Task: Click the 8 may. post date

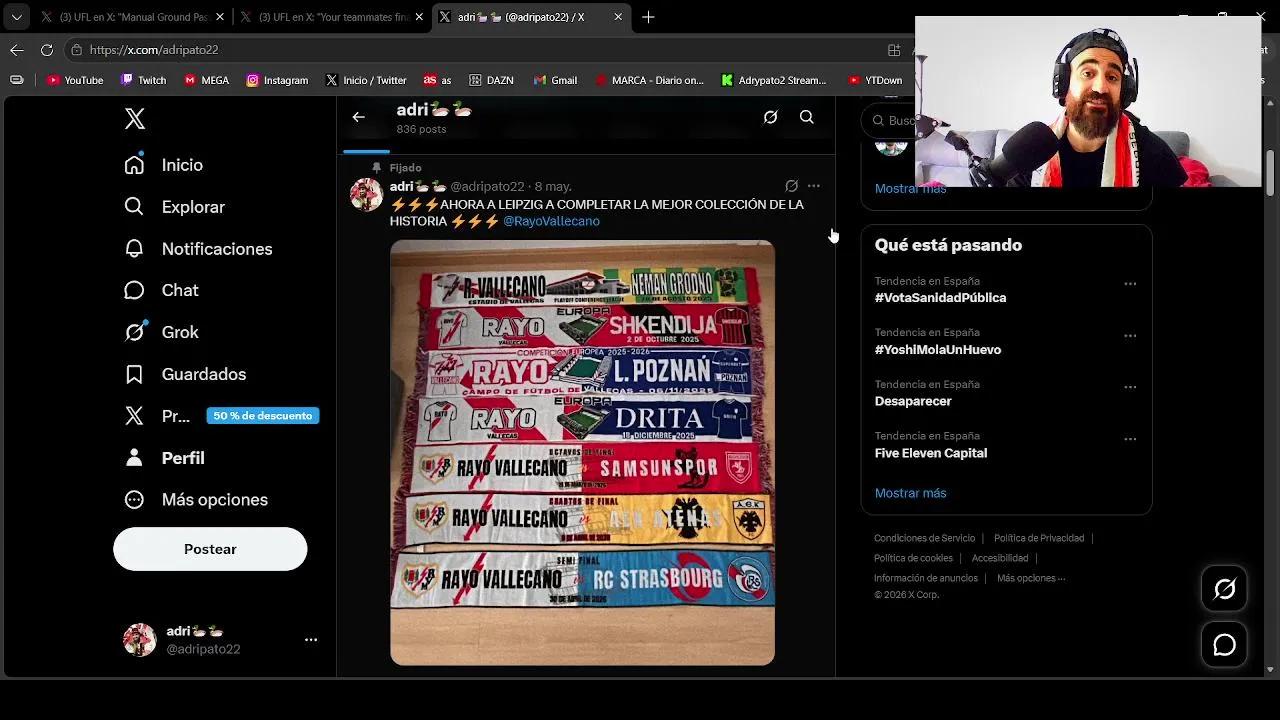Action: [x=553, y=187]
